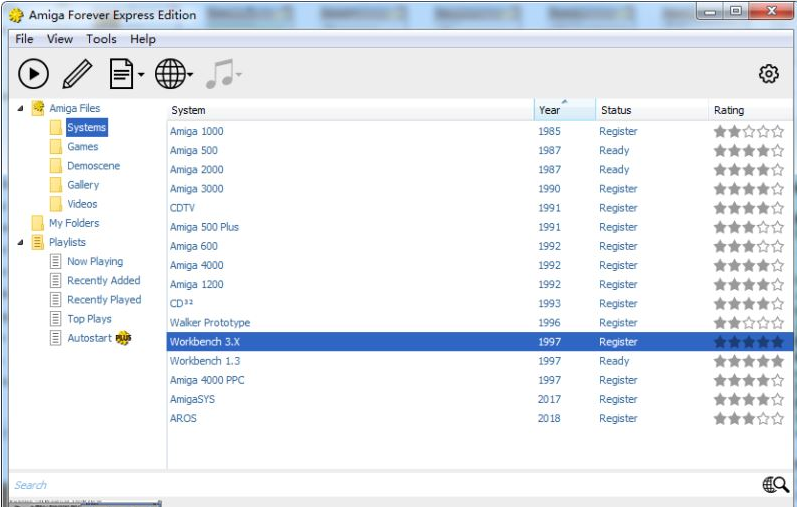797x507 pixels.
Task: Select the AROS row
Action: (480, 419)
